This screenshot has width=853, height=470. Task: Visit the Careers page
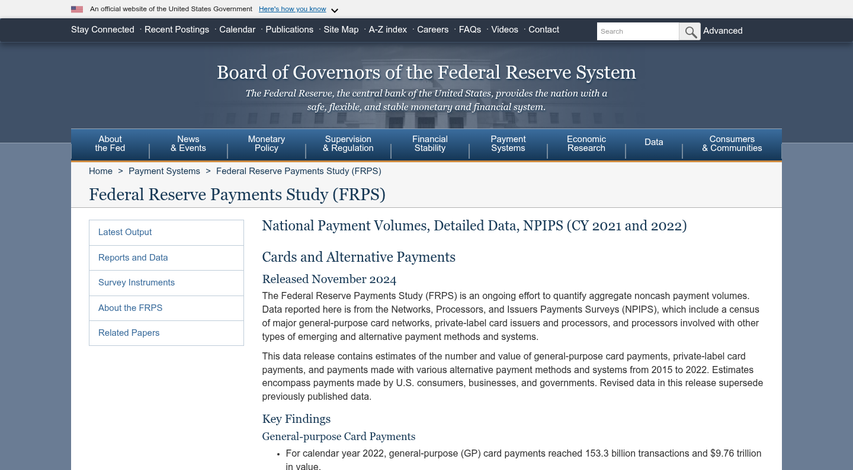[432, 30]
